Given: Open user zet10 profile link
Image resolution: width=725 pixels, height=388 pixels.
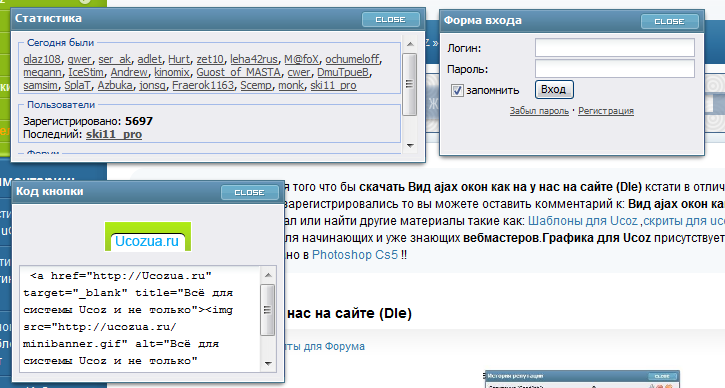Looking at the screenshot, I should coord(210,59).
